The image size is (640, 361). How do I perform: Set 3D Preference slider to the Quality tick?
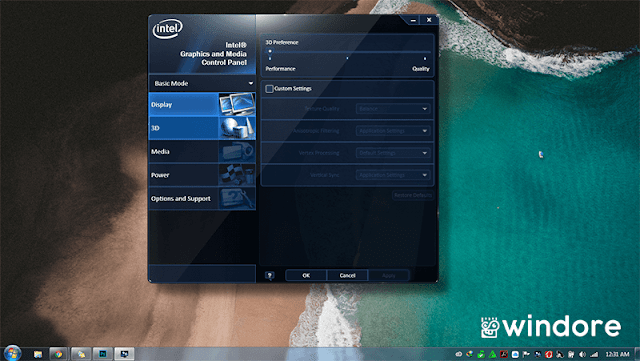(425, 58)
